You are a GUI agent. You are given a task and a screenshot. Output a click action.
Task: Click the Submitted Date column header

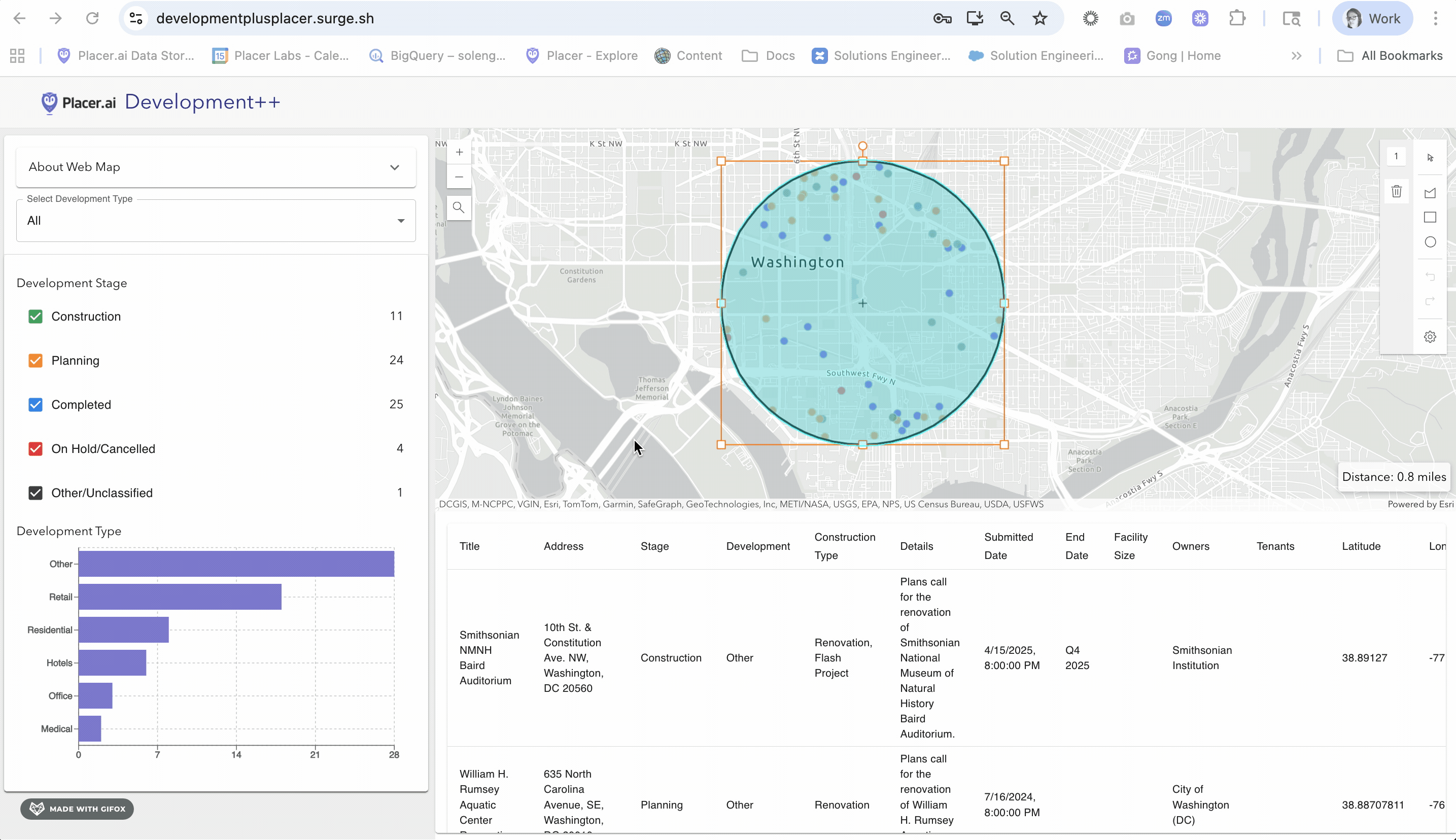point(1009,546)
